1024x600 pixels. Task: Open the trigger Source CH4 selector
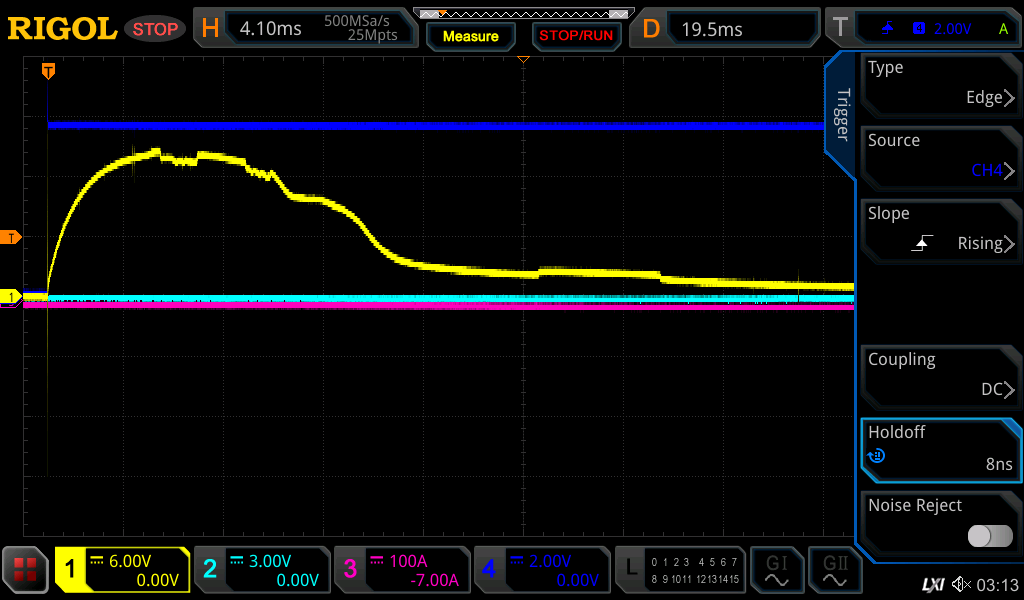(x=940, y=157)
